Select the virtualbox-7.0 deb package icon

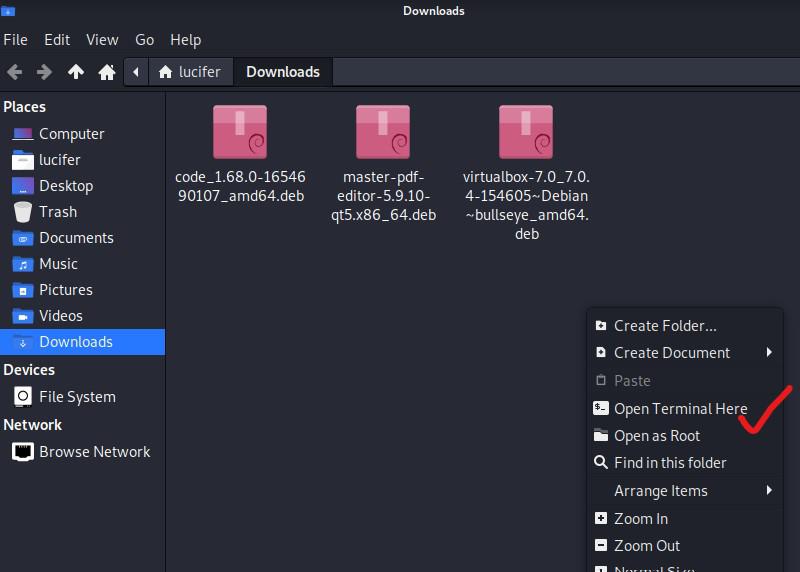[x=526, y=132]
